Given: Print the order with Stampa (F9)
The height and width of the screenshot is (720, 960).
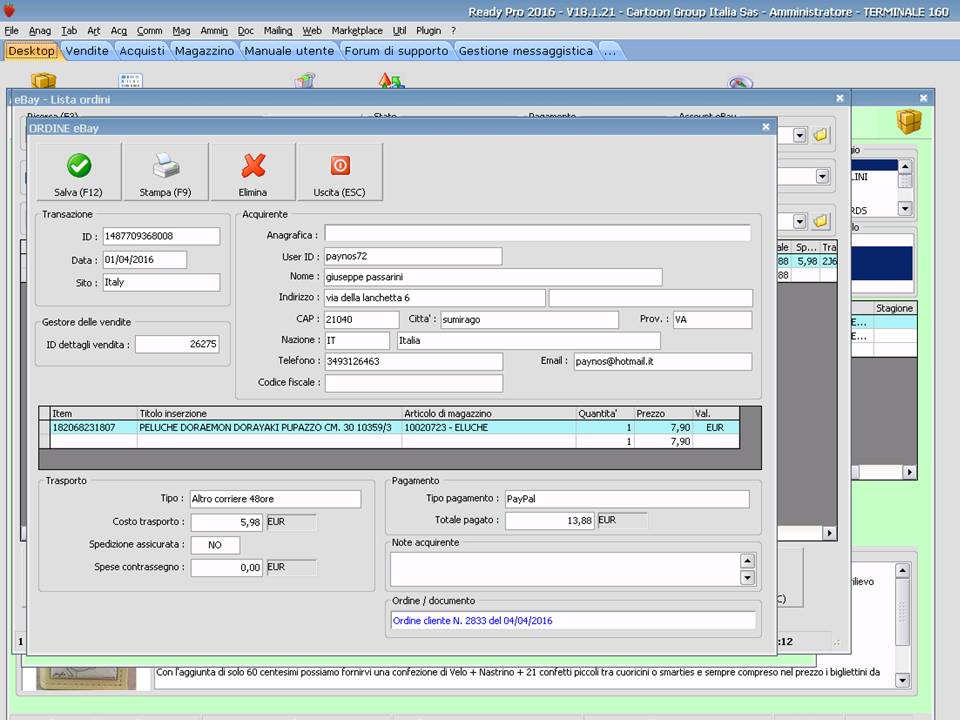Looking at the screenshot, I should 165,172.
